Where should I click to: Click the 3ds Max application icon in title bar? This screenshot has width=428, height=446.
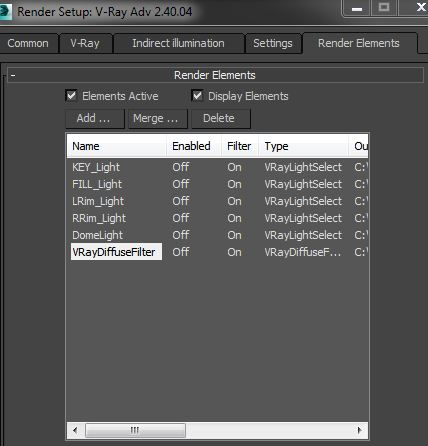coord(5,11)
